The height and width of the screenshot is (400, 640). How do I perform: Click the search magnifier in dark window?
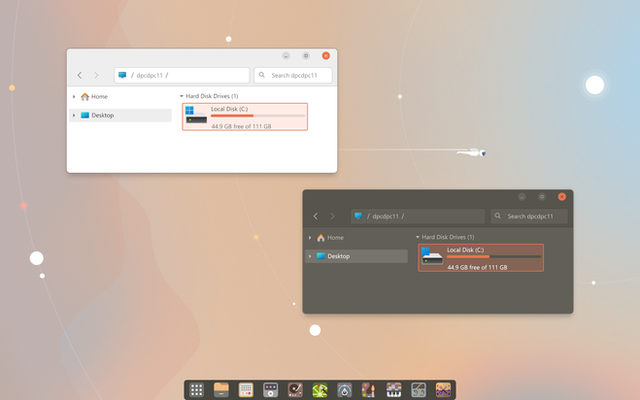(498, 216)
